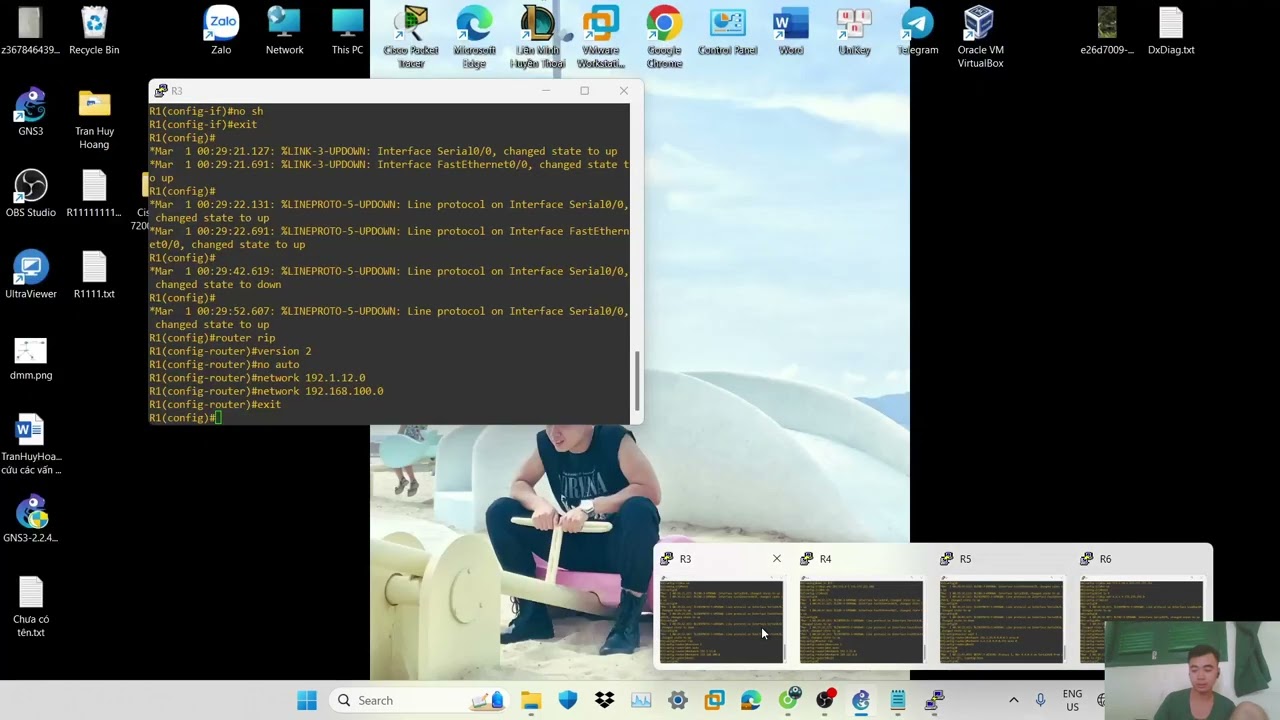Select the Google Chrome desktop shortcut

[x=664, y=38]
